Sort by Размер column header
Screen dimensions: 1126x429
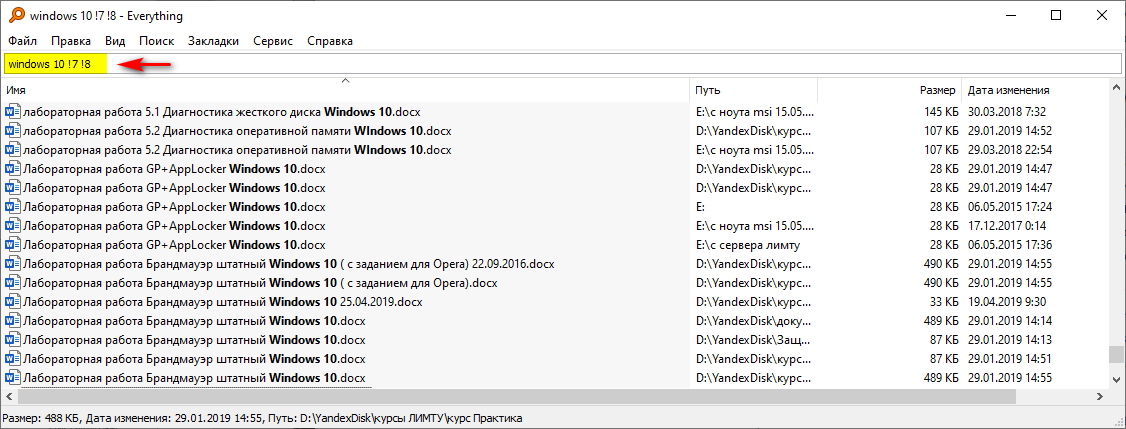point(888,90)
